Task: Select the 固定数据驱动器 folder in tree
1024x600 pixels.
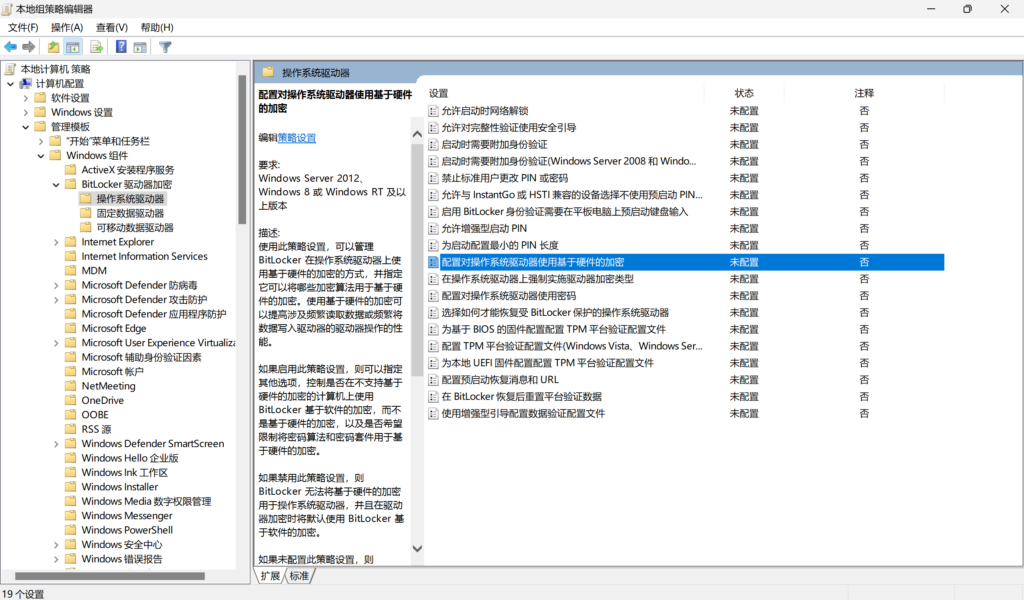Action: pos(130,213)
